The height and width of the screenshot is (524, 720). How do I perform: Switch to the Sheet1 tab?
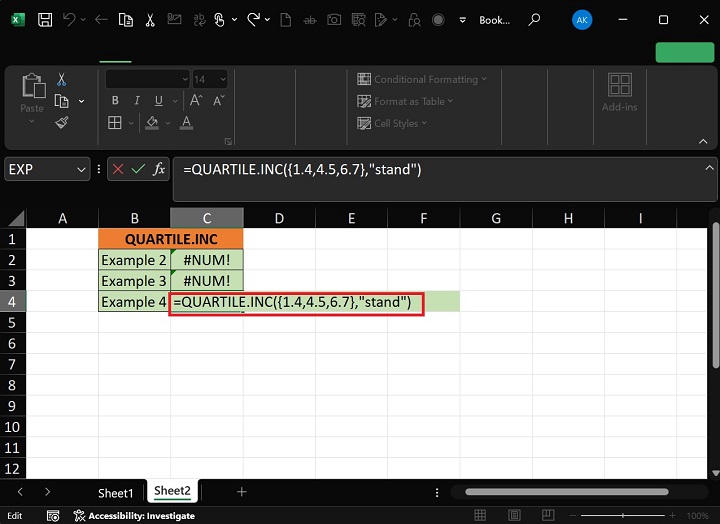[115, 493]
